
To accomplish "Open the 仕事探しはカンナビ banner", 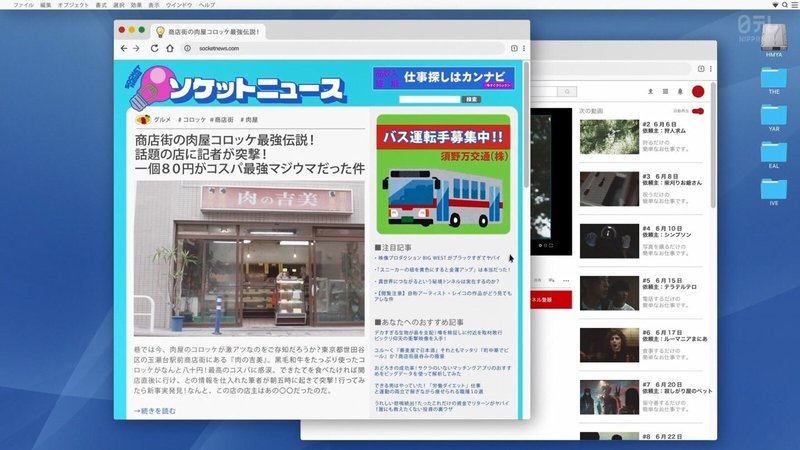I will pos(443,78).
